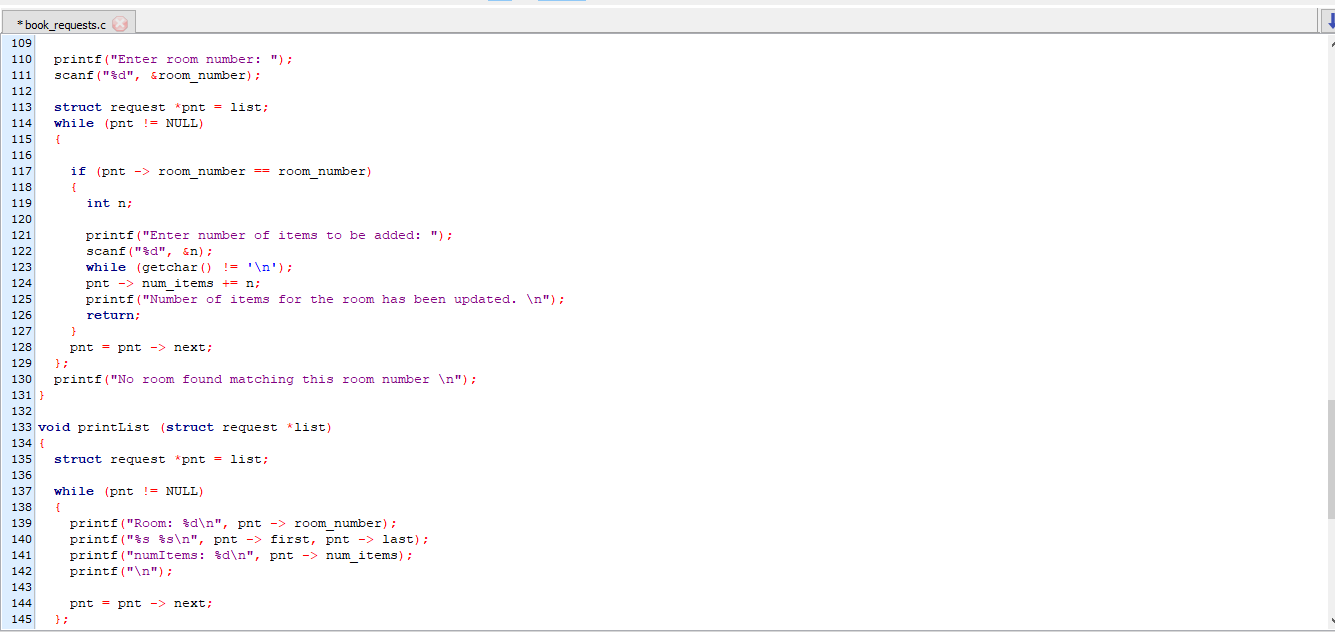Image resolution: width=1335 pixels, height=632 pixels.
Task: Click line number 145 in the margin
Action: coord(20,618)
